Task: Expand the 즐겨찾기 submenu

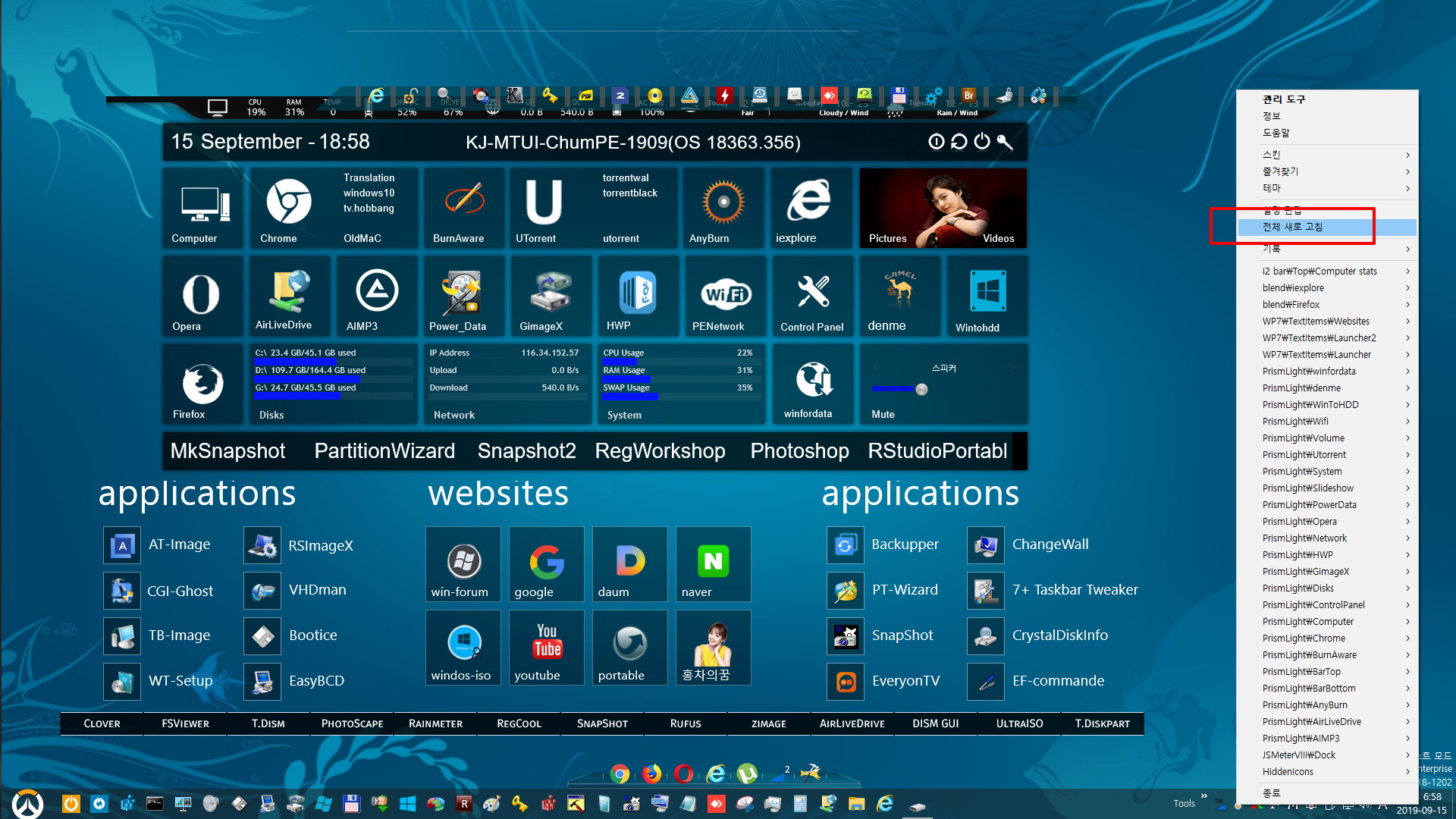Action: [x=1327, y=171]
